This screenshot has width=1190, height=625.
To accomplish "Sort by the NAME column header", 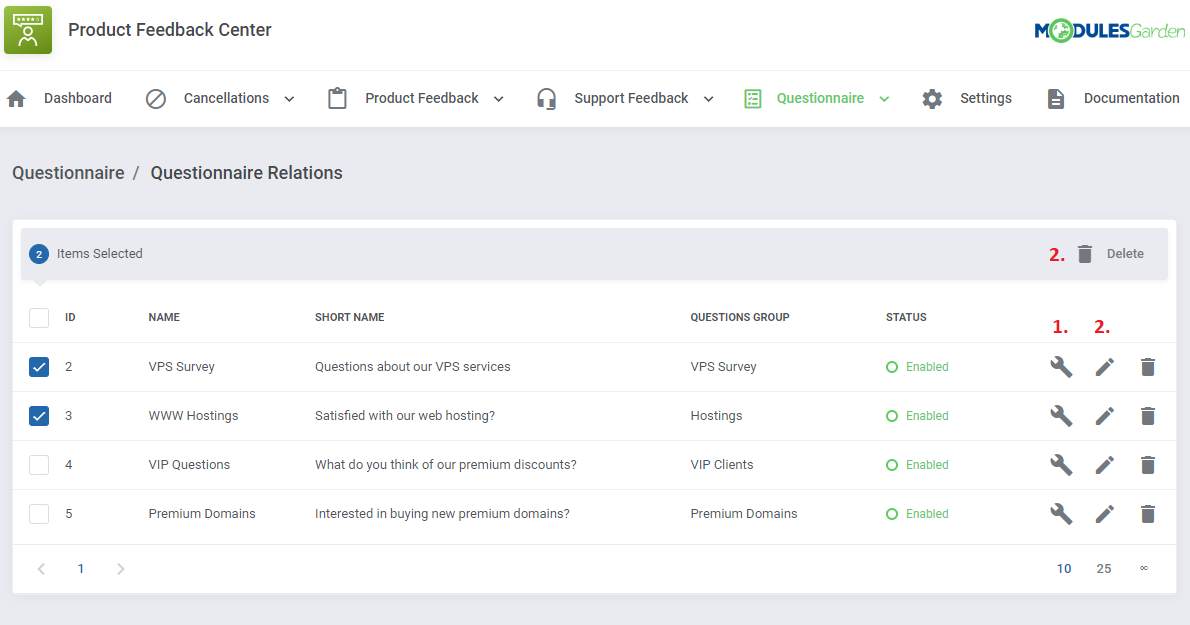I will (x=164, y=318).
